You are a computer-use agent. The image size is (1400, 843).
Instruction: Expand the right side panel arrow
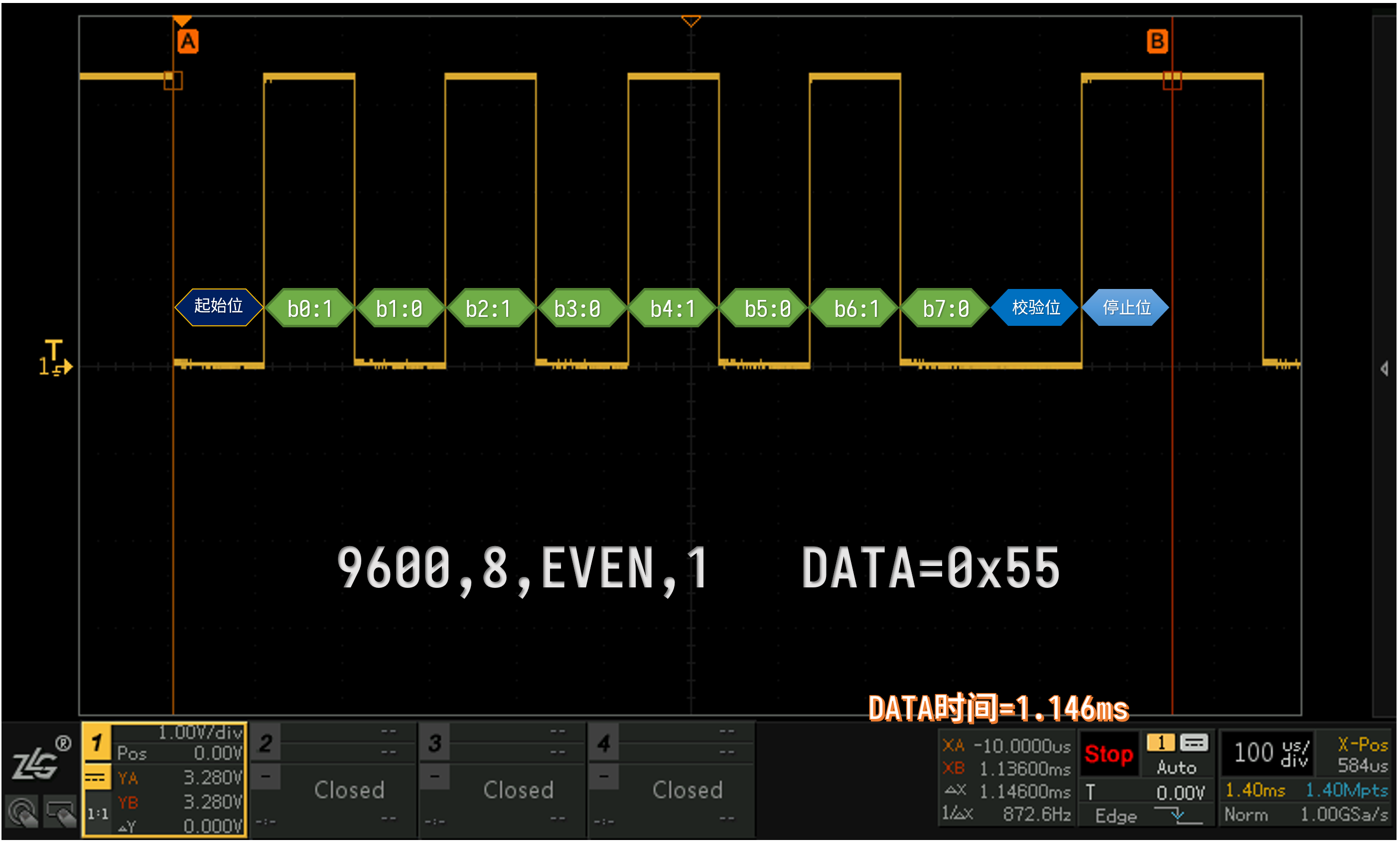click(x=1384, y=369)
